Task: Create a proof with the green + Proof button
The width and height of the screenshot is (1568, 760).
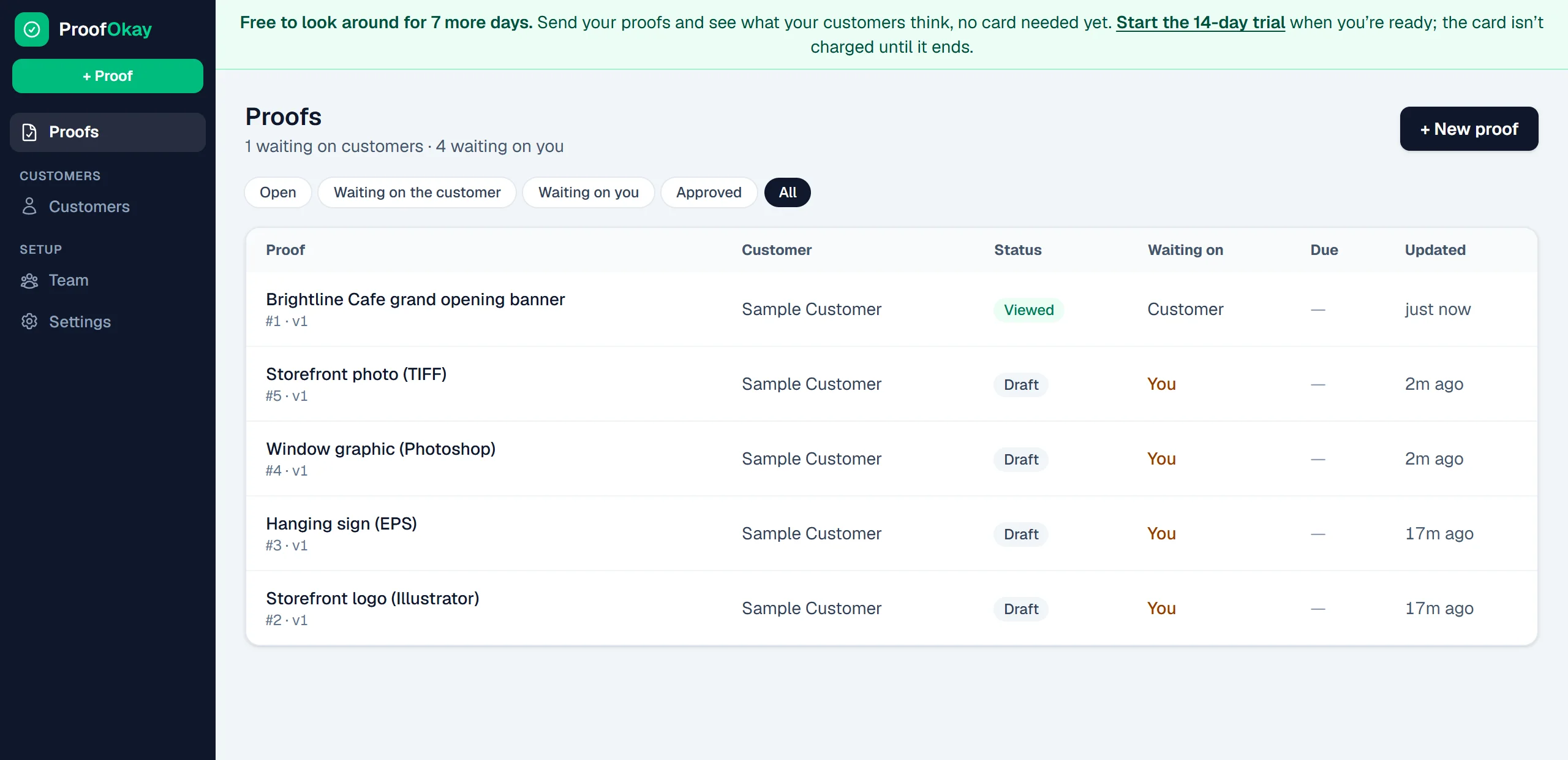Action: (x=108, y=76)
